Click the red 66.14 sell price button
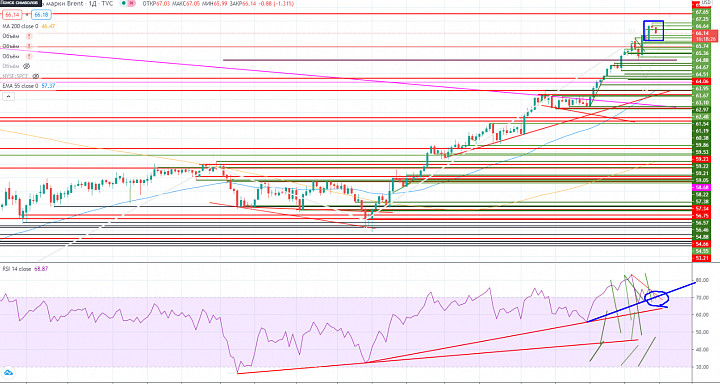Screen dimensions: 720x384 (11, 15)
